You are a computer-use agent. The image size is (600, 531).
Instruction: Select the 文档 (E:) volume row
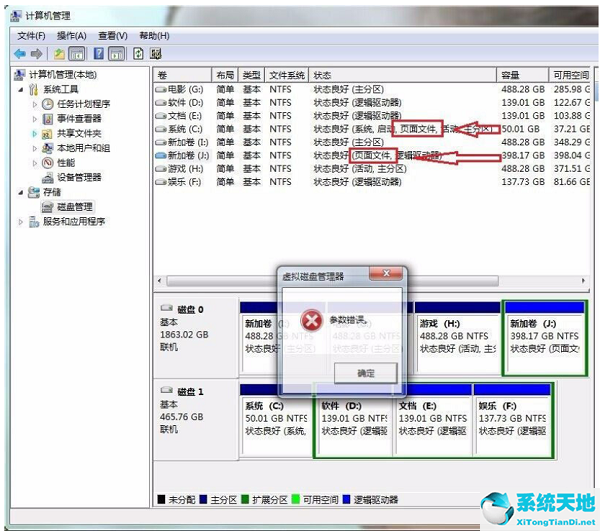372,116
